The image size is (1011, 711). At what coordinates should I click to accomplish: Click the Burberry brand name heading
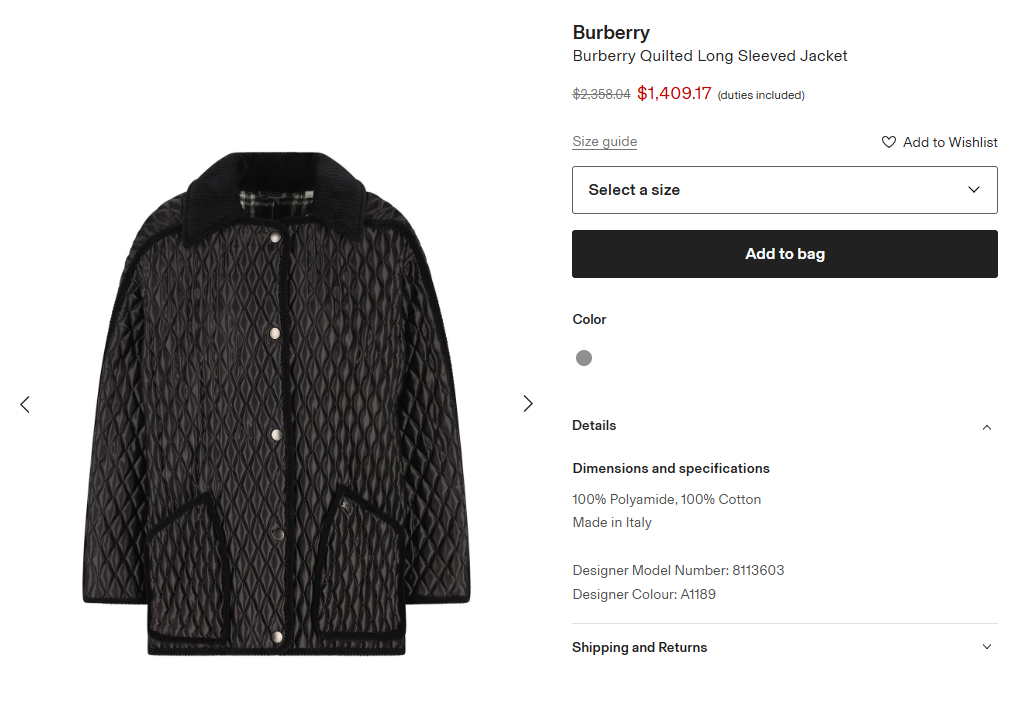pyautogui.click(x=611, y=33)
